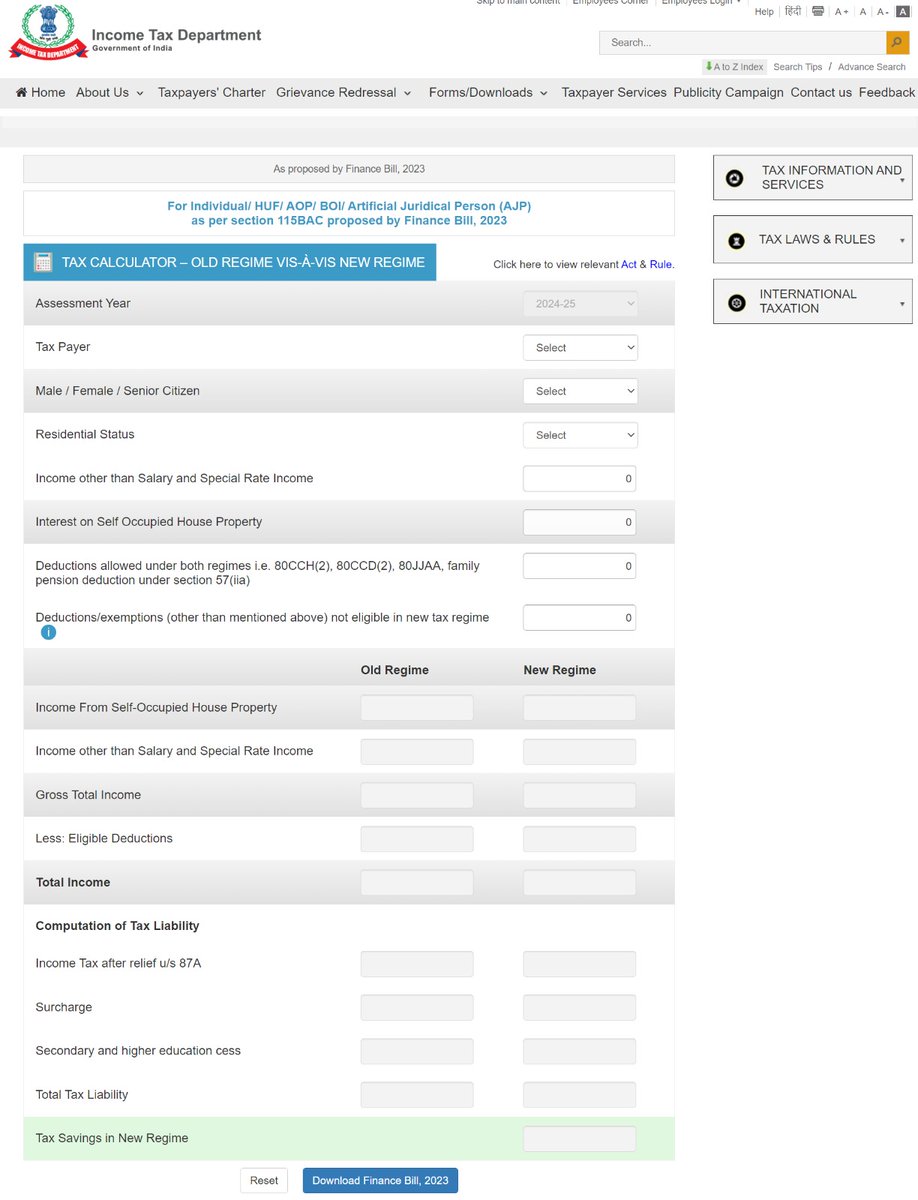Viewport: 918px width, 1200px height.
Task: Click deductions not eligible in new regime field
Action: (x=579, y=618)
